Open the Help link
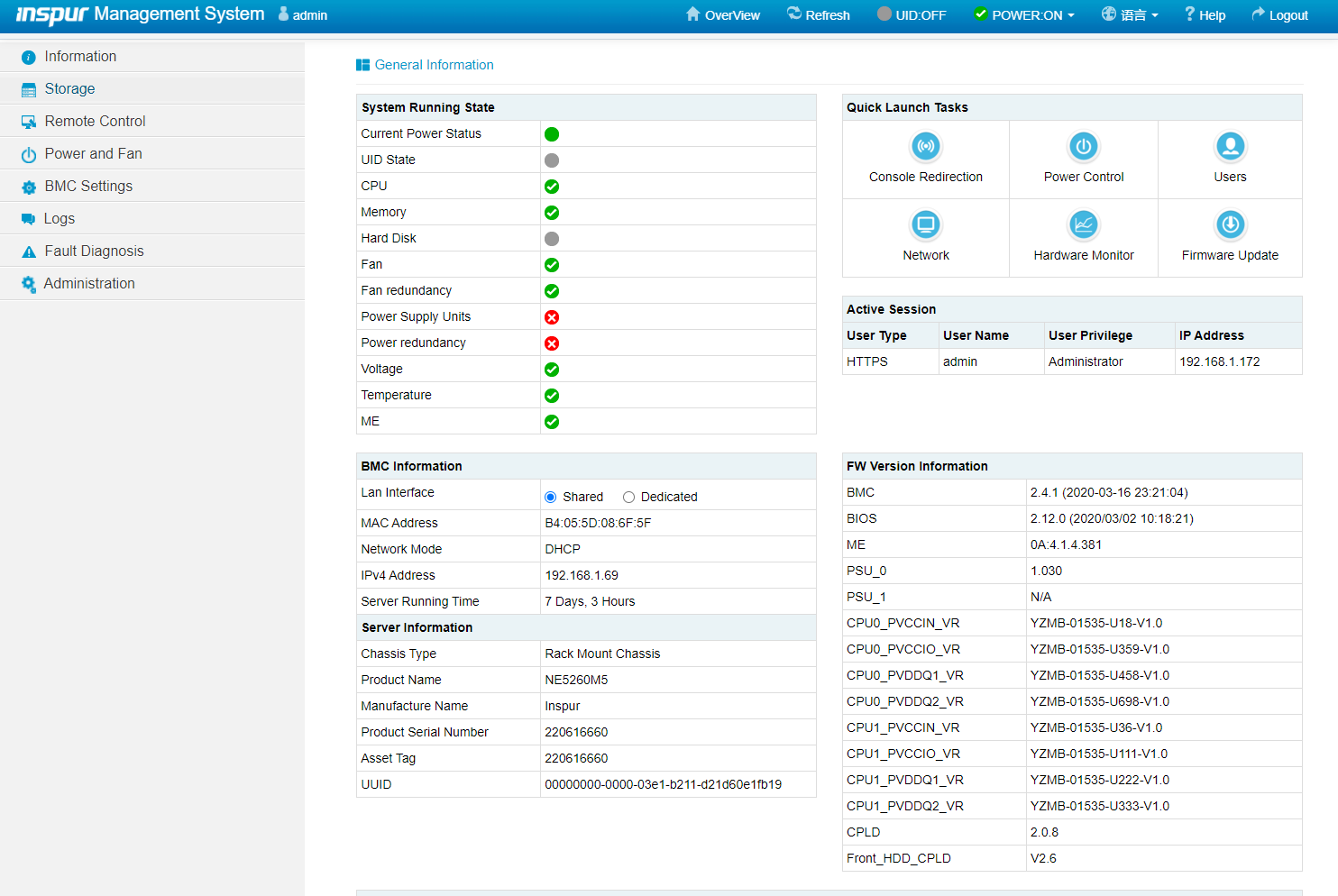 [x=1205, y=15]
